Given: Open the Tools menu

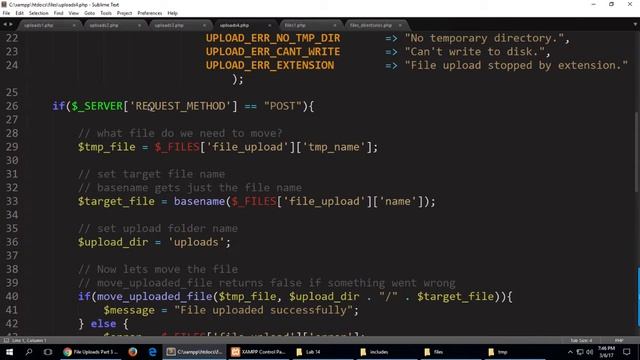Looking at the screenshot, I should pos(106,13).
